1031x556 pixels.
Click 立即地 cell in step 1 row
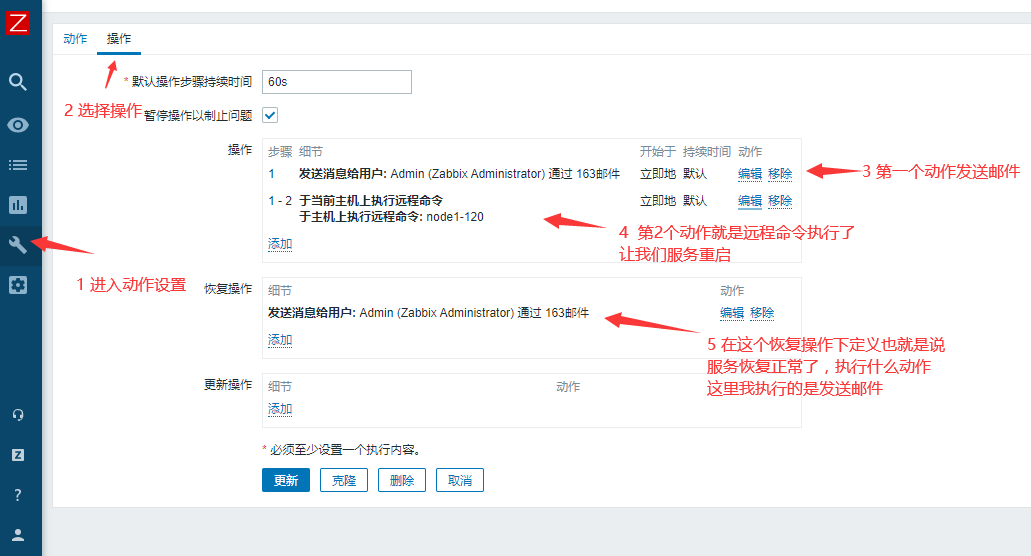[x=658, y=174]
